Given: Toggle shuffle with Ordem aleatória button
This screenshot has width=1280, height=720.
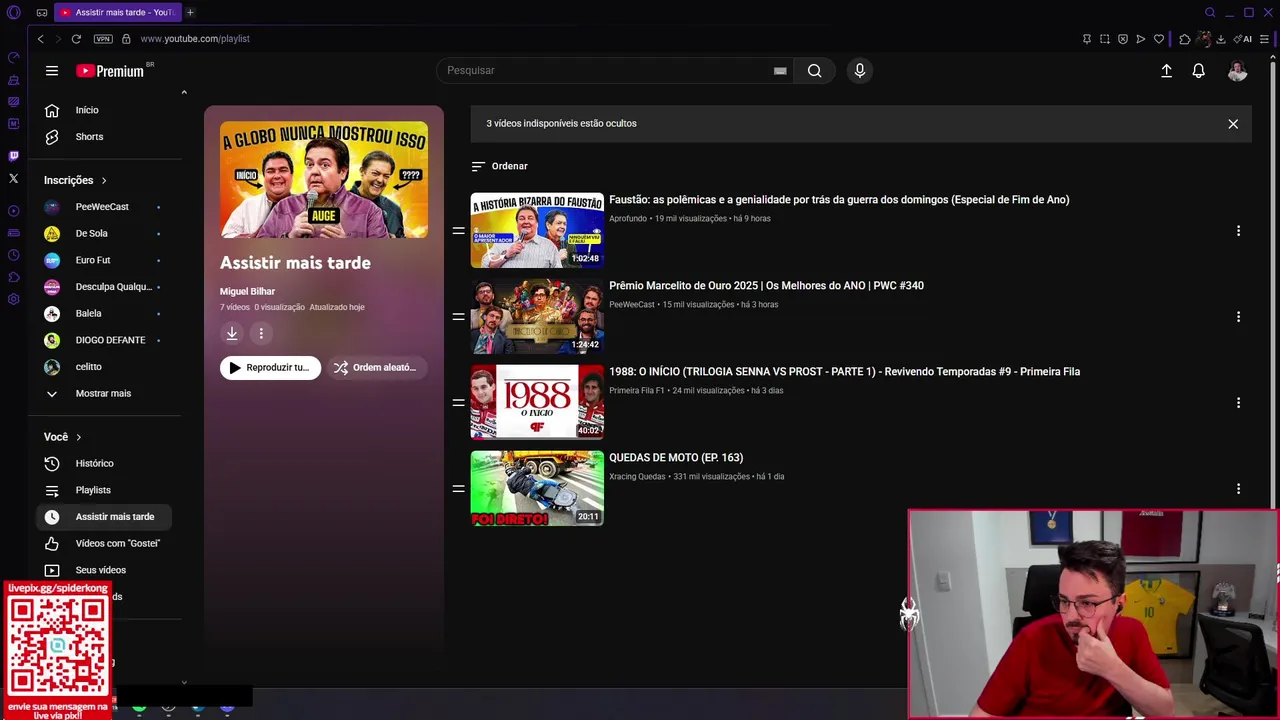Looking at the screenshot, I should 376,368.
